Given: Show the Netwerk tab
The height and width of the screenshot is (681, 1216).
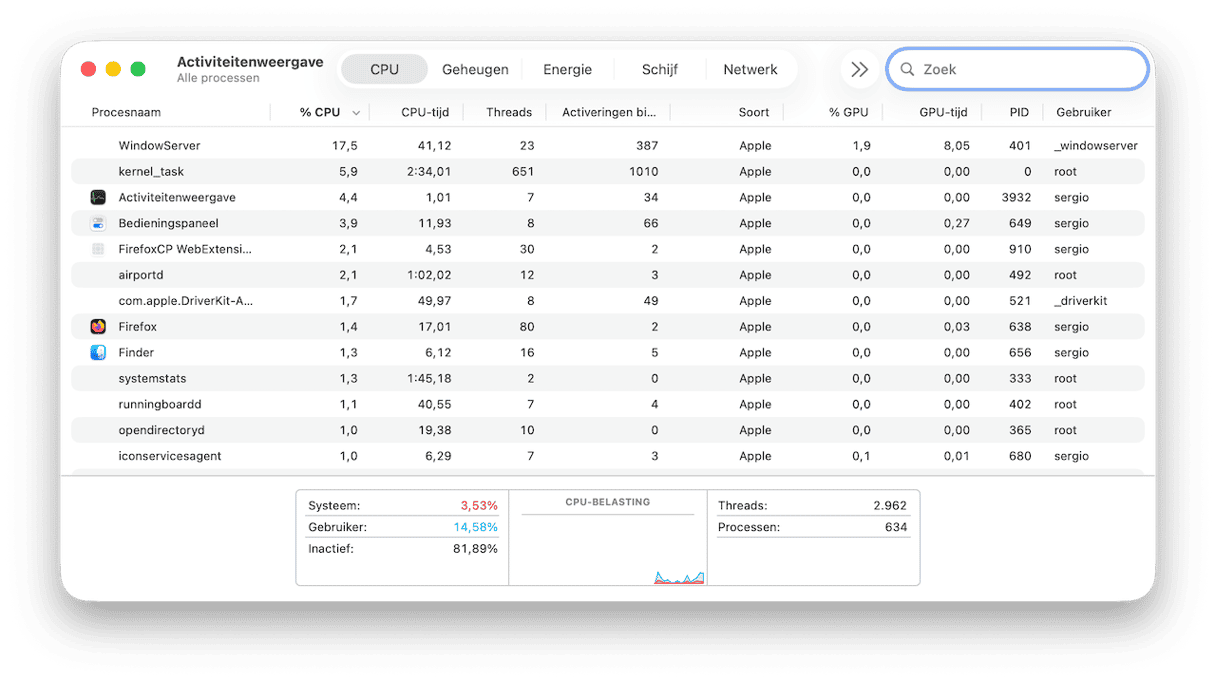Looking at the screenshot, I should tap(750, 70).
